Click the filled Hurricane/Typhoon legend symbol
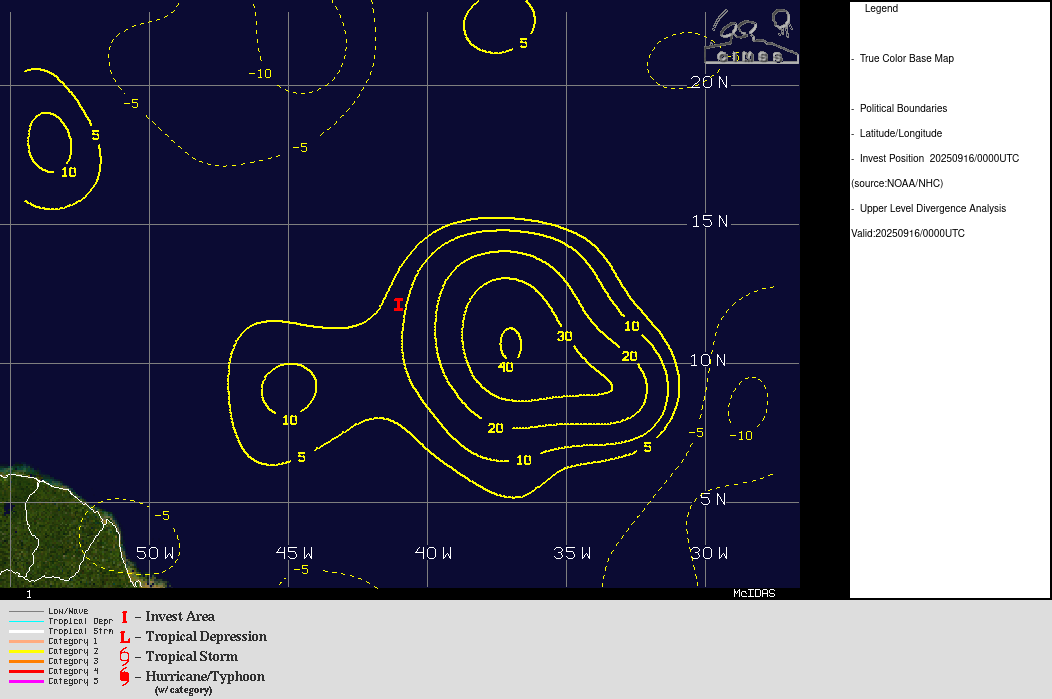Viewport: 1052px width, 699px height. point(124,677)
